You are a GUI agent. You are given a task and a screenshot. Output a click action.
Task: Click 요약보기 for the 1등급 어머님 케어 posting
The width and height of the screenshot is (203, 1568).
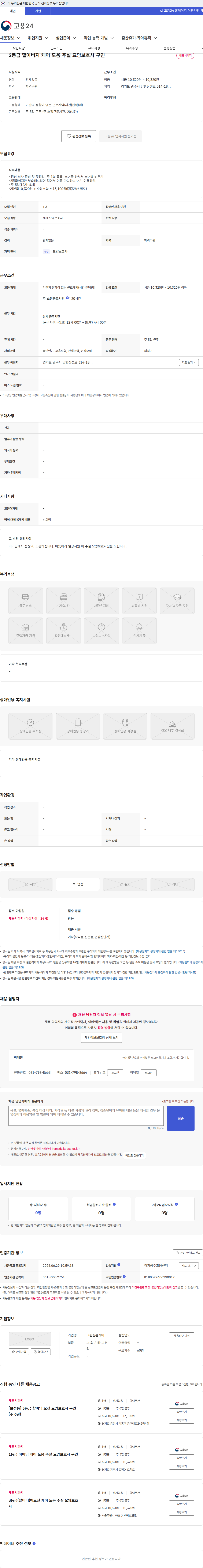182,1458
